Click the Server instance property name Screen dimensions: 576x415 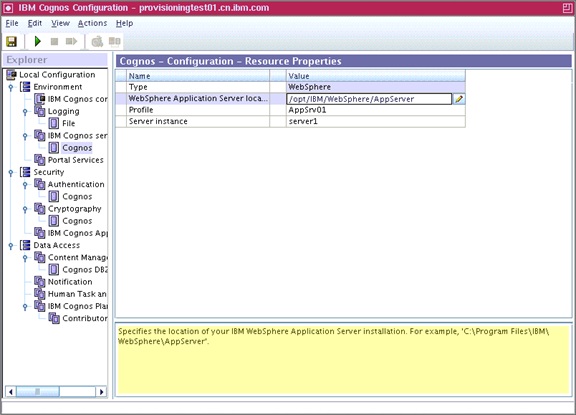click(x=158, y=121)
